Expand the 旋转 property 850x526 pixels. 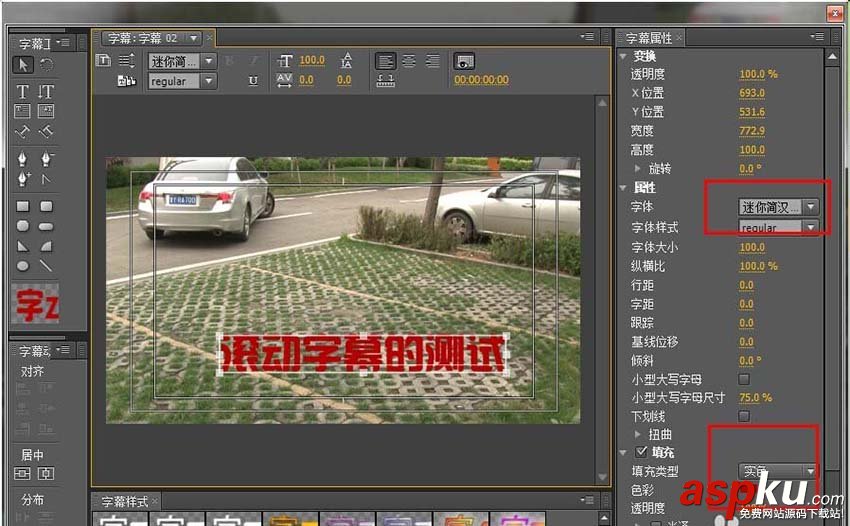[x=638, y=169]
